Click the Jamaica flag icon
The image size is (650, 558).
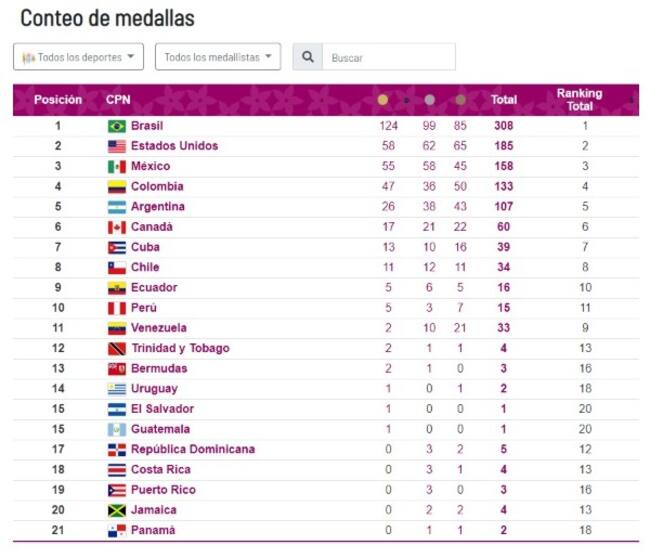pyautogui.click(x=117, y=510)
